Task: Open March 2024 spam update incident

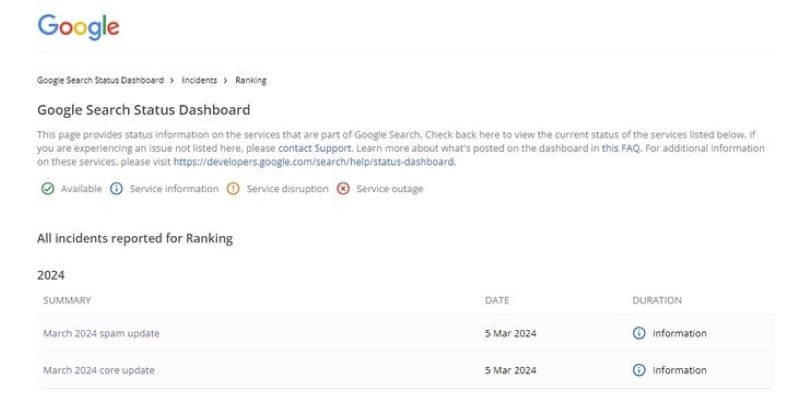Action: [101, 334]
